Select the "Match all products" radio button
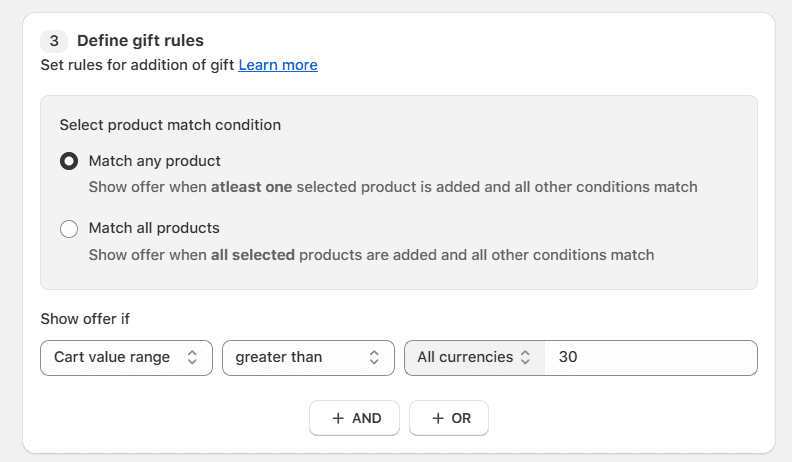792x462 pixels. [x=69, y=229]
